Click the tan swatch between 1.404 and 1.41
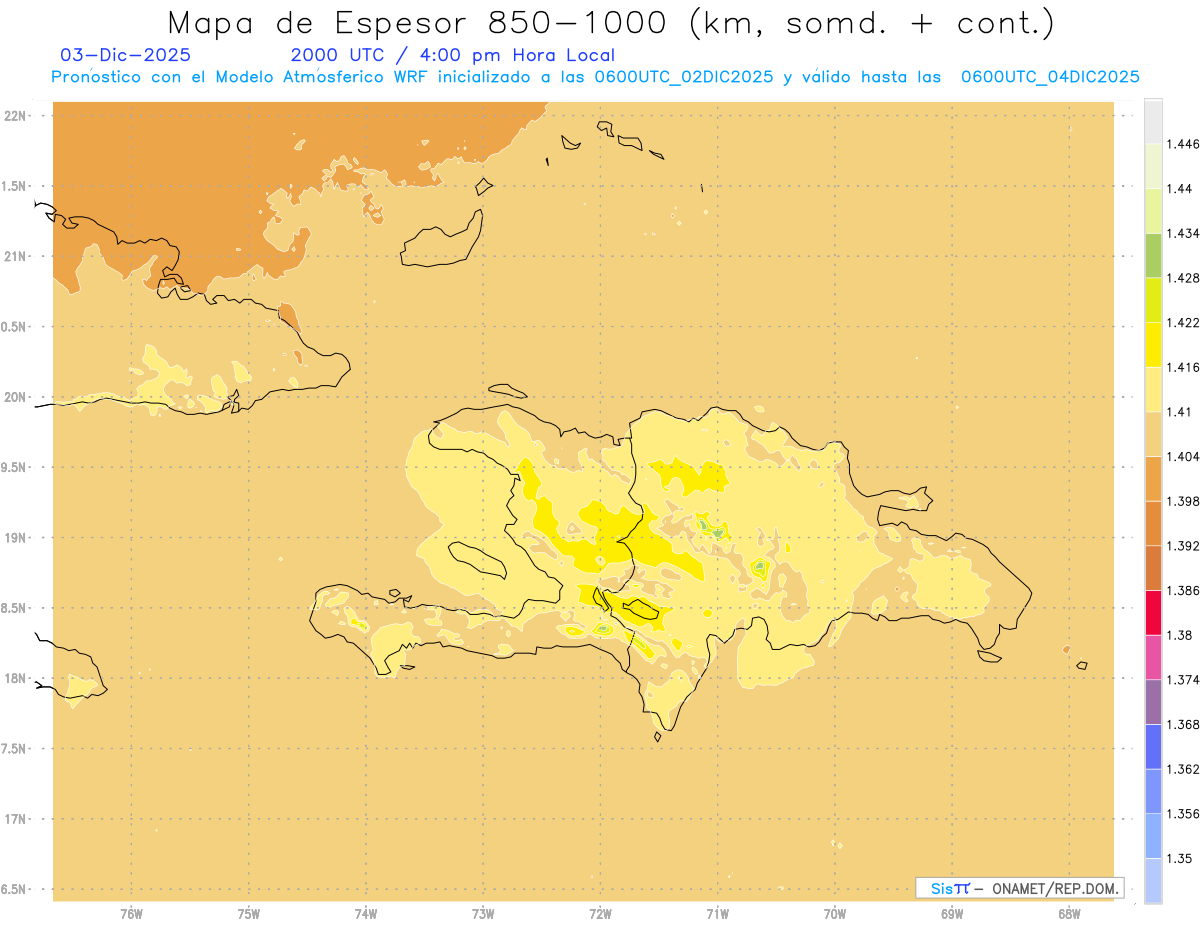 coord(1153,434)
